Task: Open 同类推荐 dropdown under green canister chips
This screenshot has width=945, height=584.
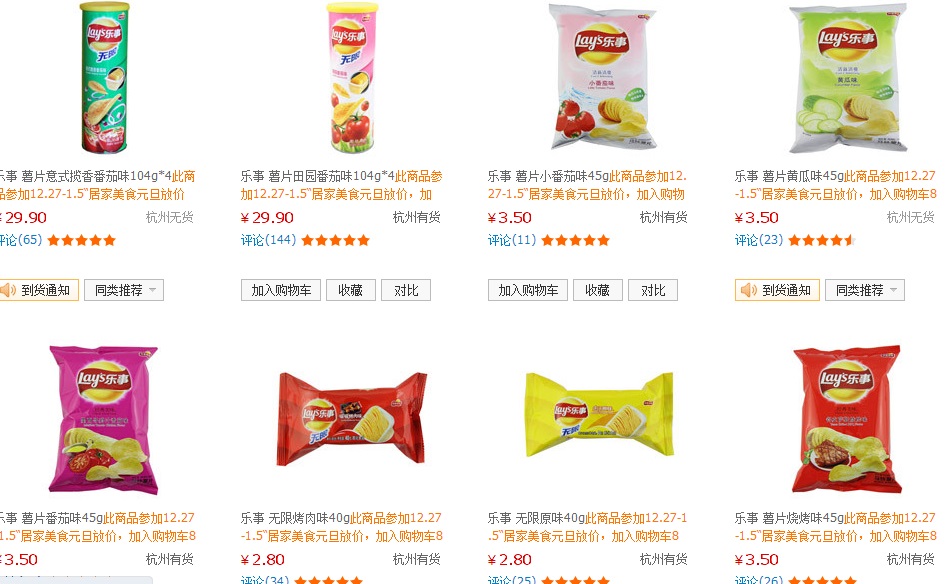Action: click(x=124, y=290)
